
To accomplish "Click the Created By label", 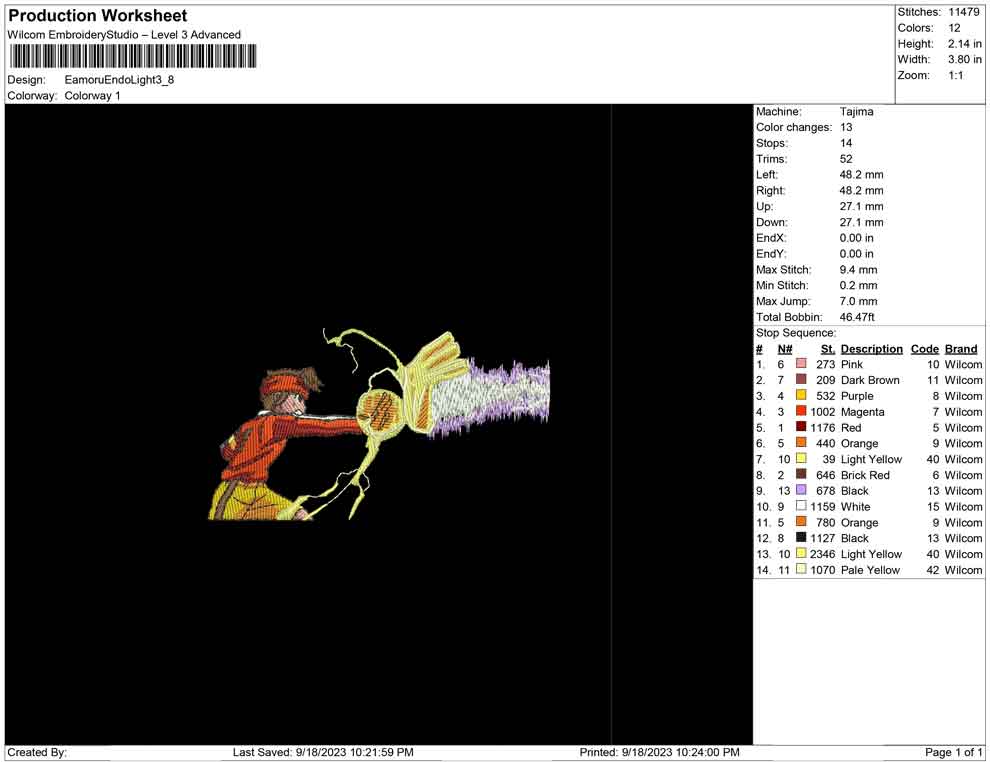I will [37, 752].
